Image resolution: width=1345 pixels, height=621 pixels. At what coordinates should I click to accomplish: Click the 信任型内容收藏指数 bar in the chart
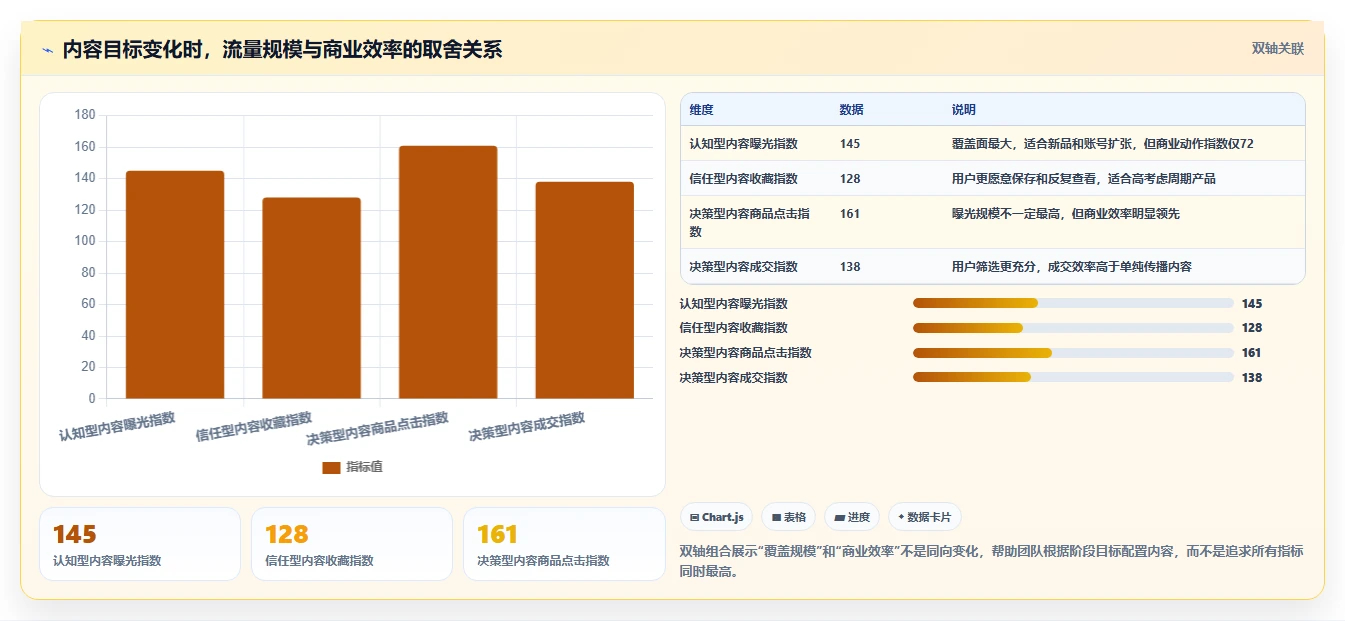[x=311, y=298]
